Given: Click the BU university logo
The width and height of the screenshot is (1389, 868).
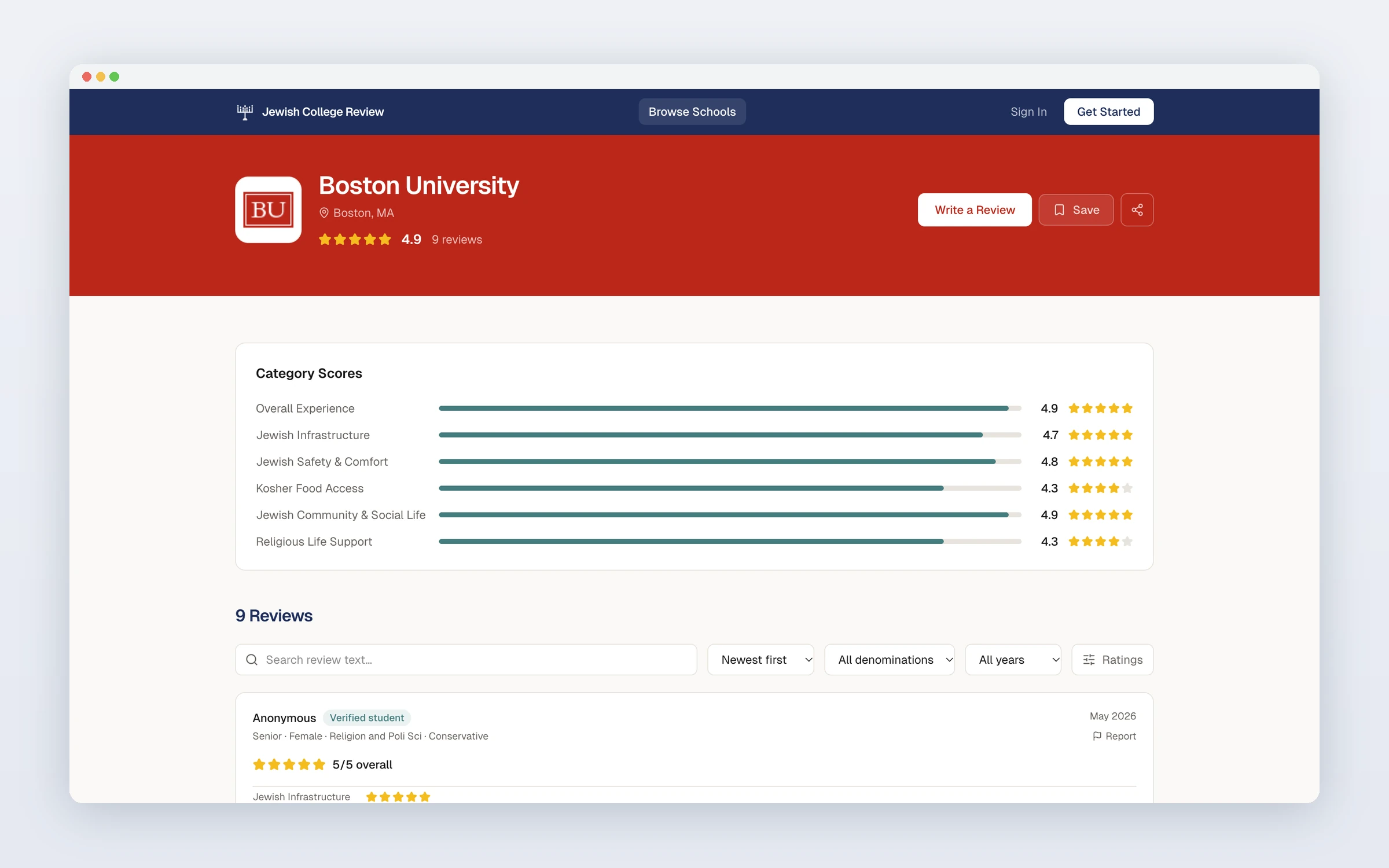Looking at the screenshot, I should coord(269,209).
